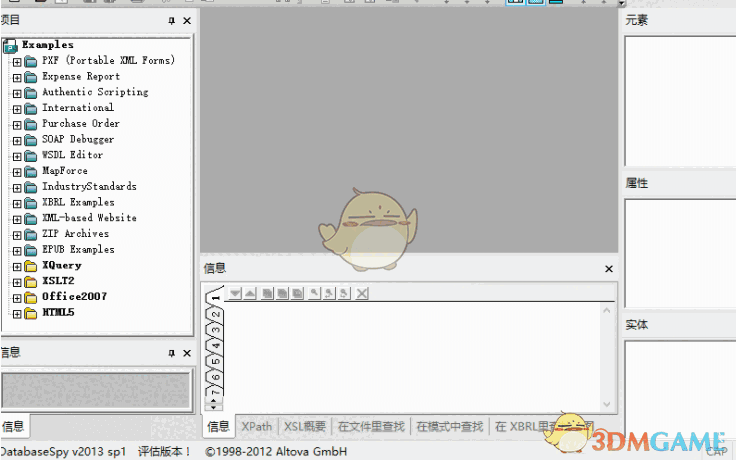Viewport: 736px width, 460px height.
Task: Click the Examples project root icon
Action: [10, 46]
